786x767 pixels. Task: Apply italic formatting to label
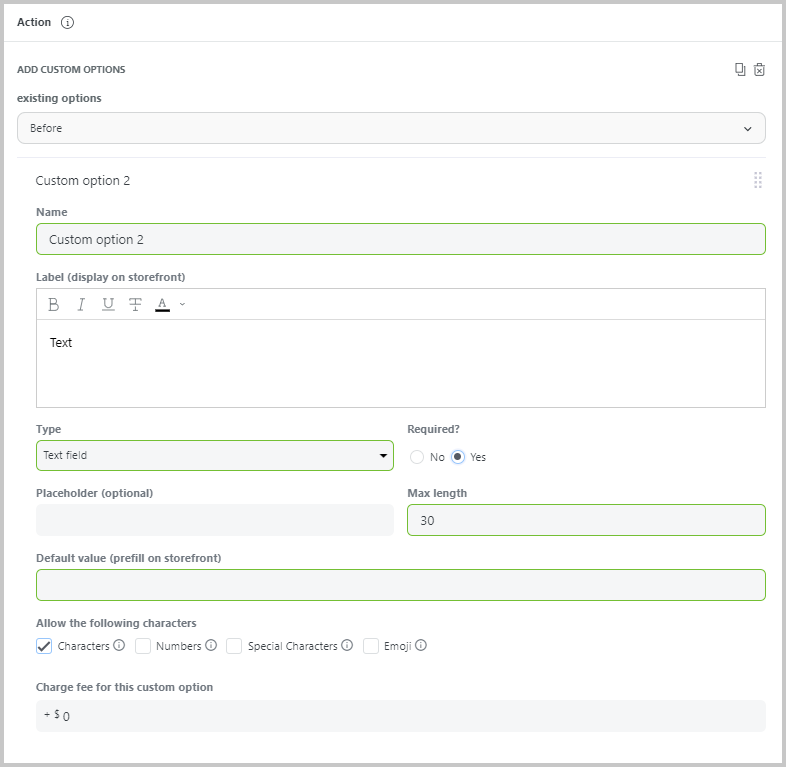pyautogui.click(x=81, y=304)
